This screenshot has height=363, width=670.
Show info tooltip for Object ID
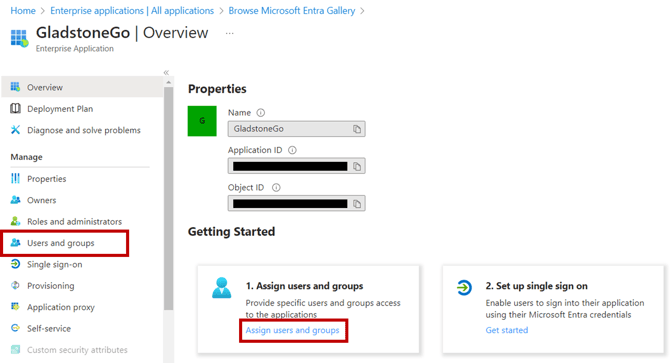(x=276, y=187)
